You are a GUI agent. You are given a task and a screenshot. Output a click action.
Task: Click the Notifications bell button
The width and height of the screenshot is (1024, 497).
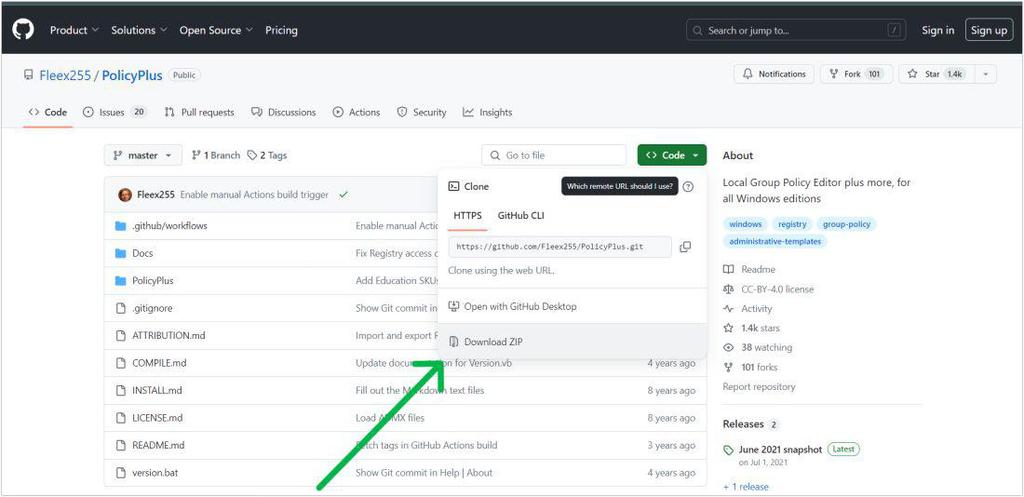pyautogui.click(x=774, y=74)
